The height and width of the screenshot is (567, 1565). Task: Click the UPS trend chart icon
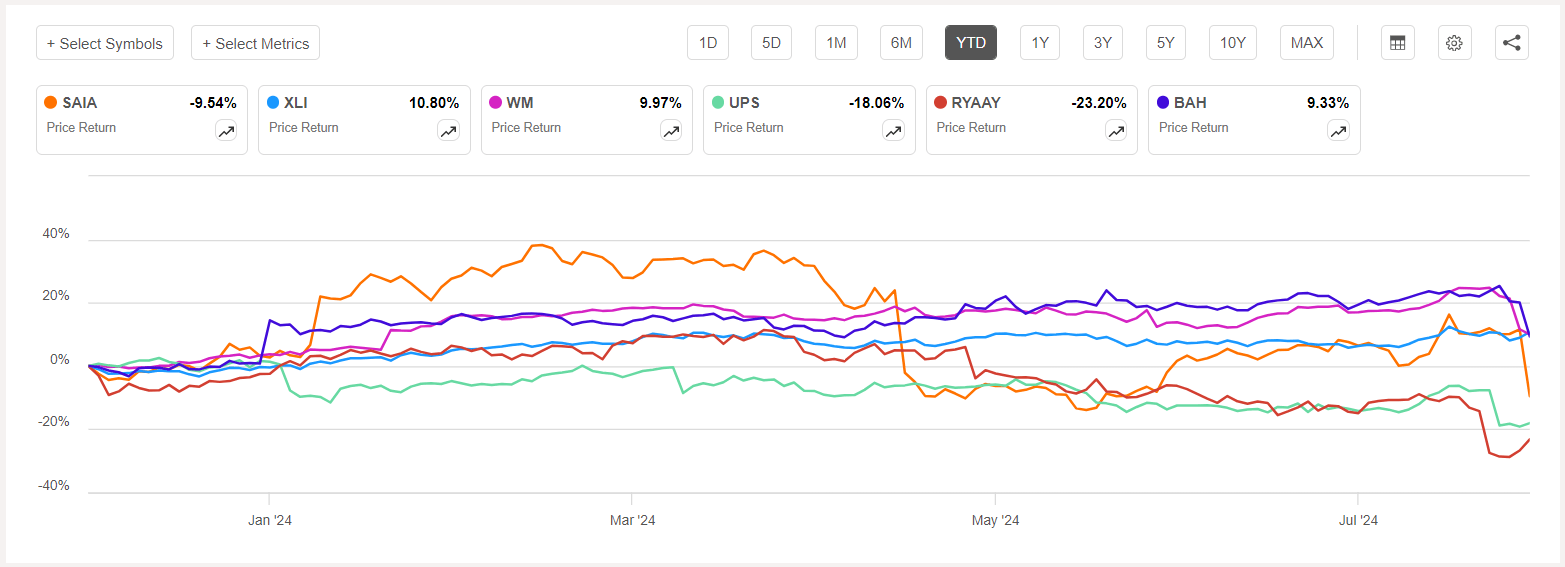click(893, 130)
